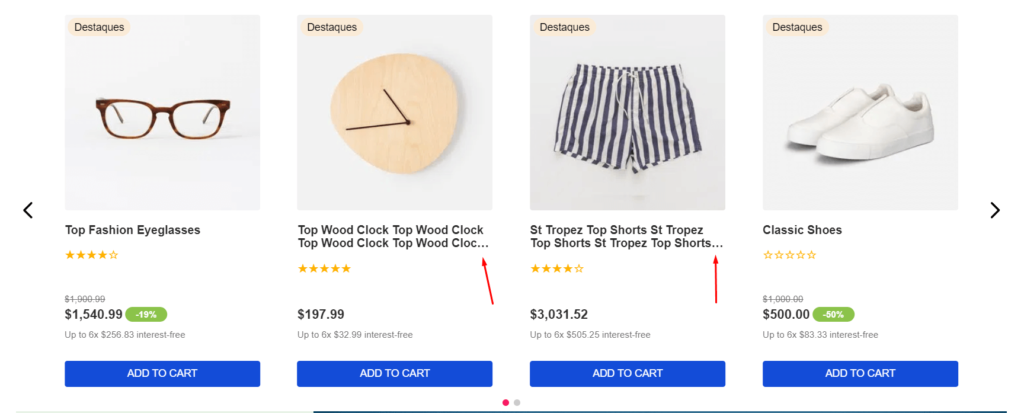This screenshot has height=413, width=1024.
Task: Open the Classic Shoes product title link
Action: (802, 230)
